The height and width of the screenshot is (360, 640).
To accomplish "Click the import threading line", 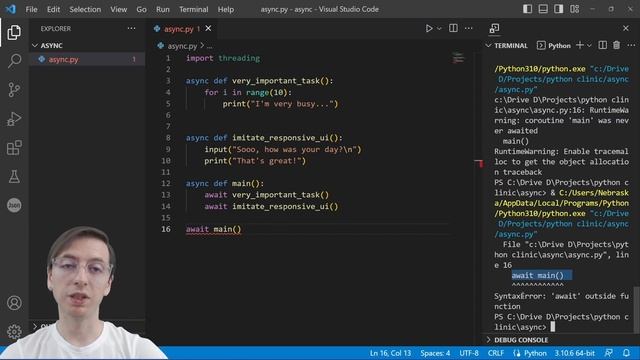I will [223, 58].
